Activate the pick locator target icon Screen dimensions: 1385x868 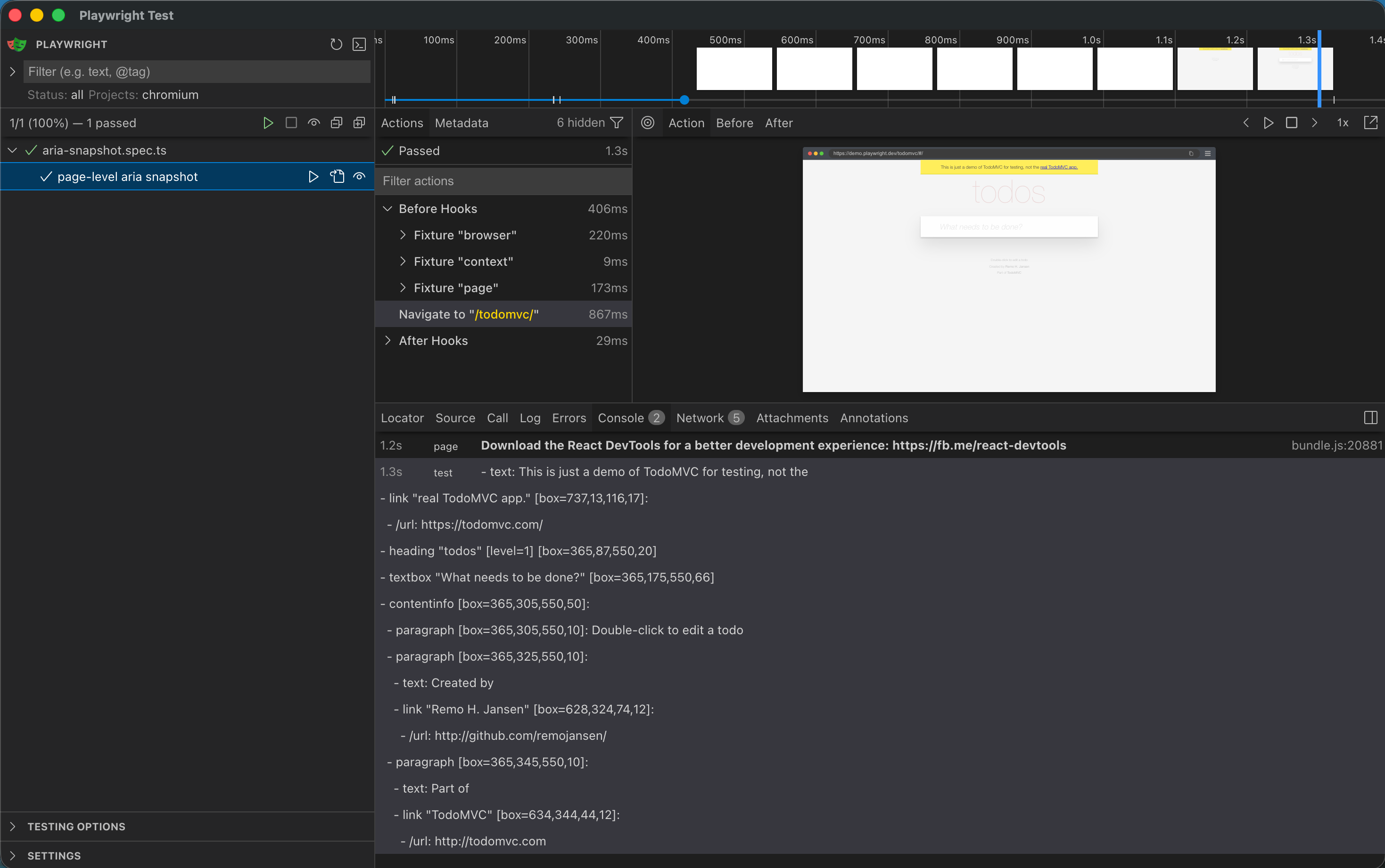(x=648, y=123)
